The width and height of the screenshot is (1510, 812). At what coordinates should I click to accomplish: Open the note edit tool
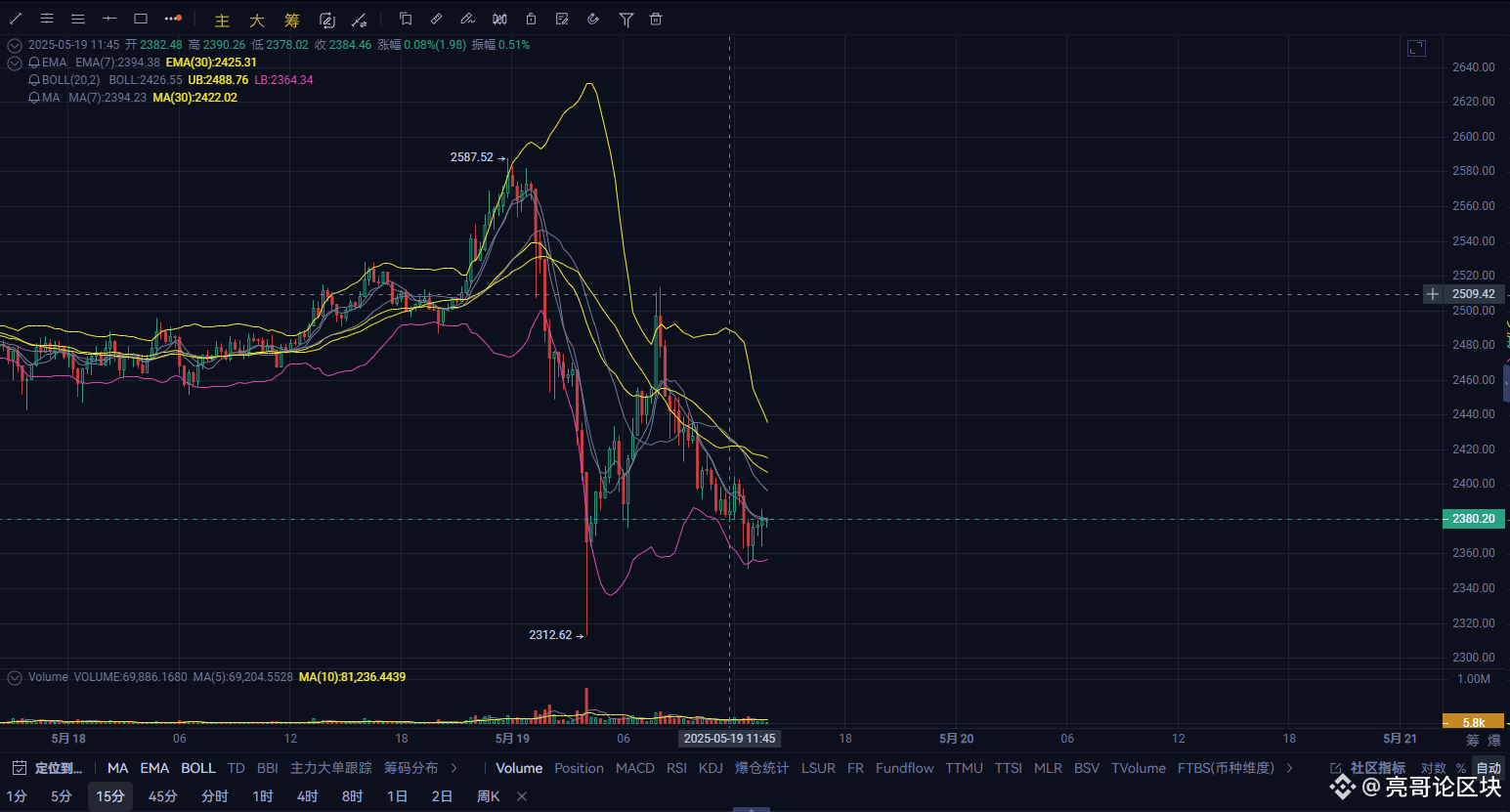coord(562,19)
